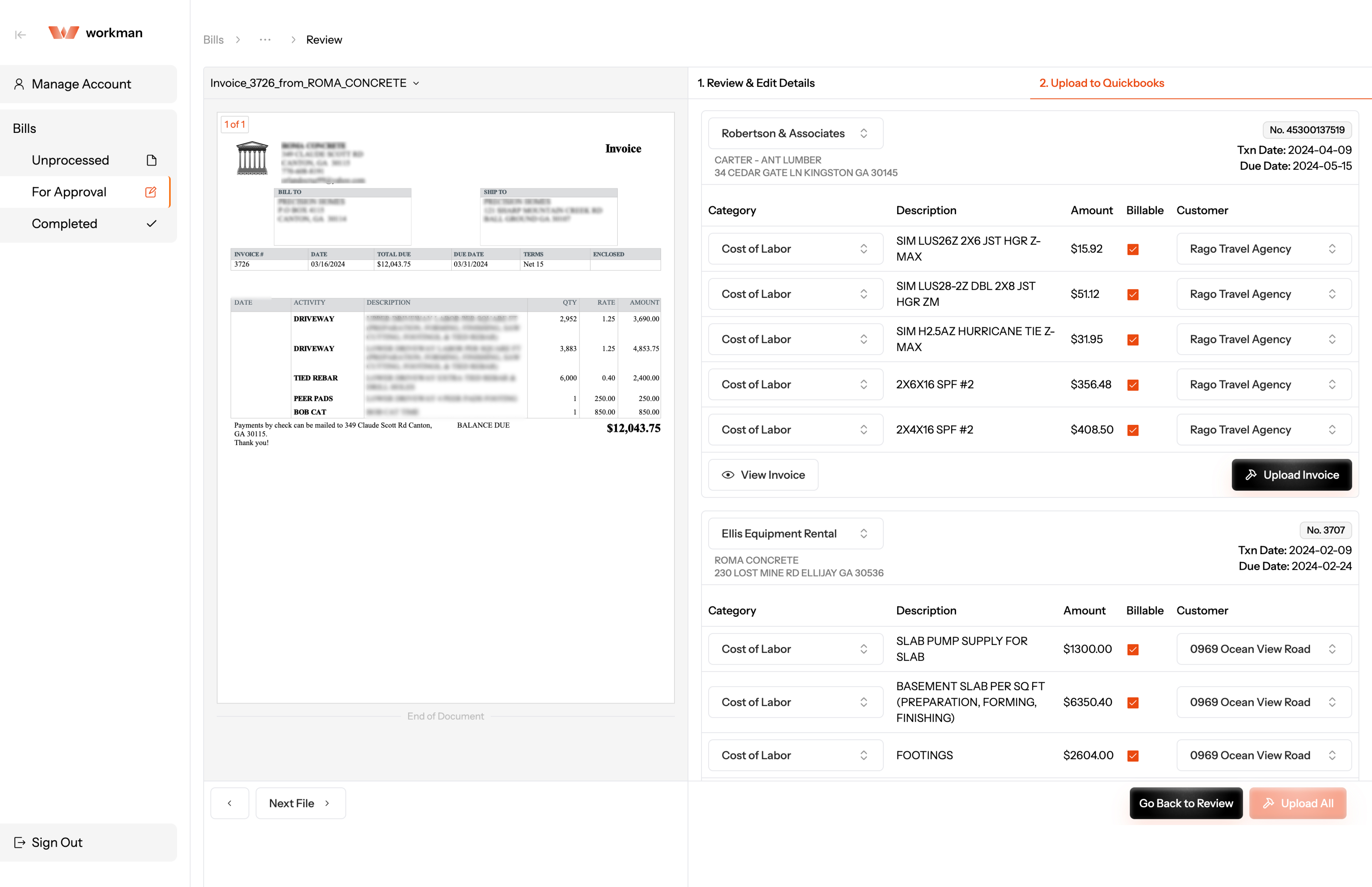1372x887 pixels.
Task: Uncheck Billable for FOOTINGS row
Action: [x=1132, y=756]
